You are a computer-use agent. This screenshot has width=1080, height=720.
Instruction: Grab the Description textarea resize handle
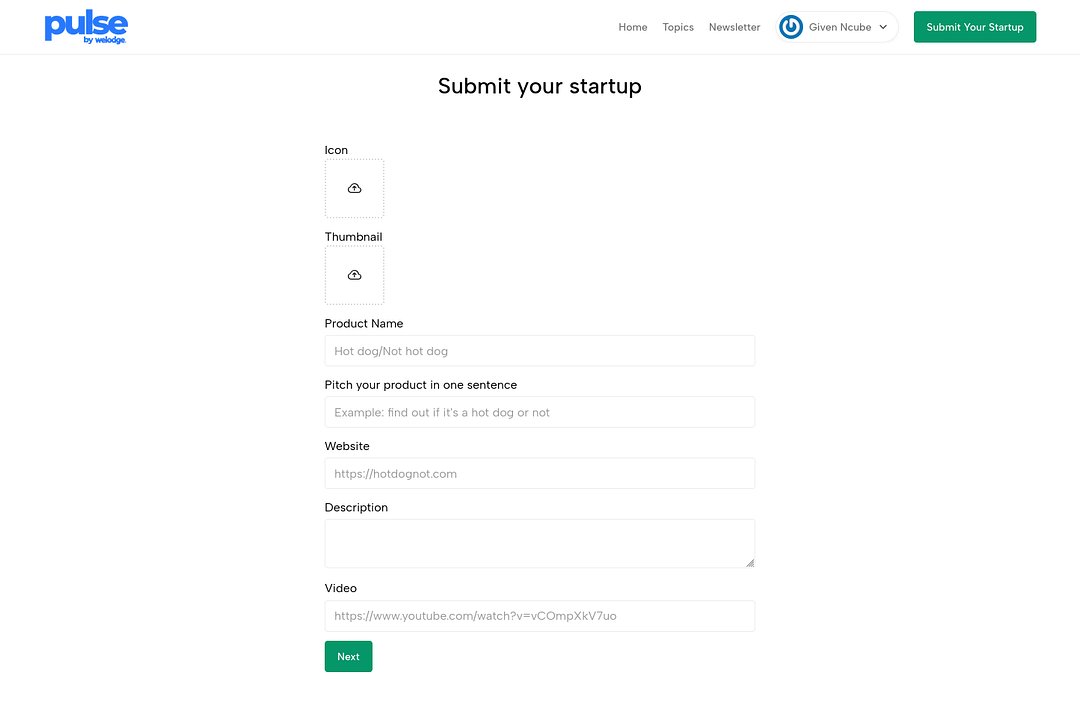tap(749, 562)
